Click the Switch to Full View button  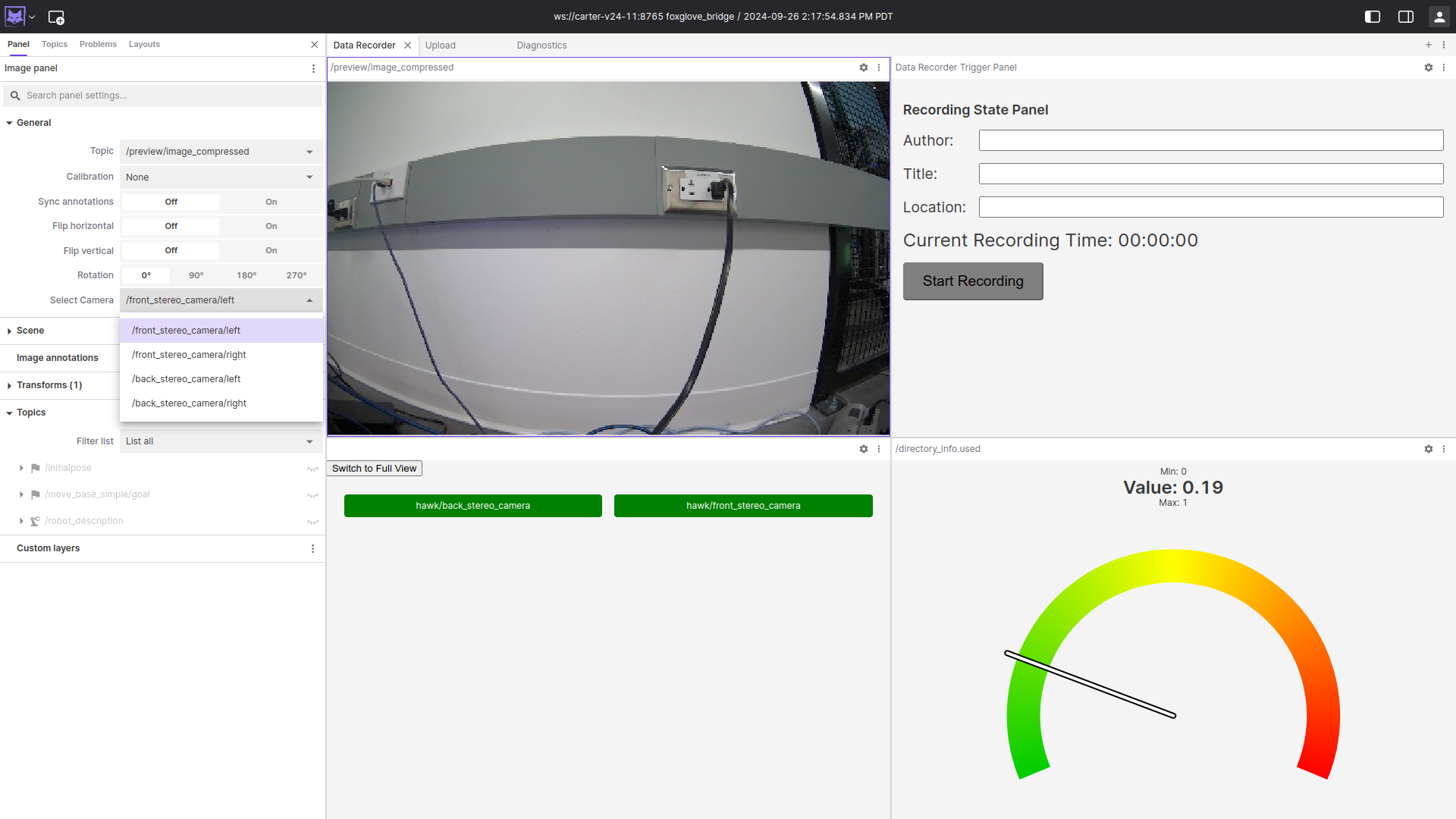pos(374,469)
